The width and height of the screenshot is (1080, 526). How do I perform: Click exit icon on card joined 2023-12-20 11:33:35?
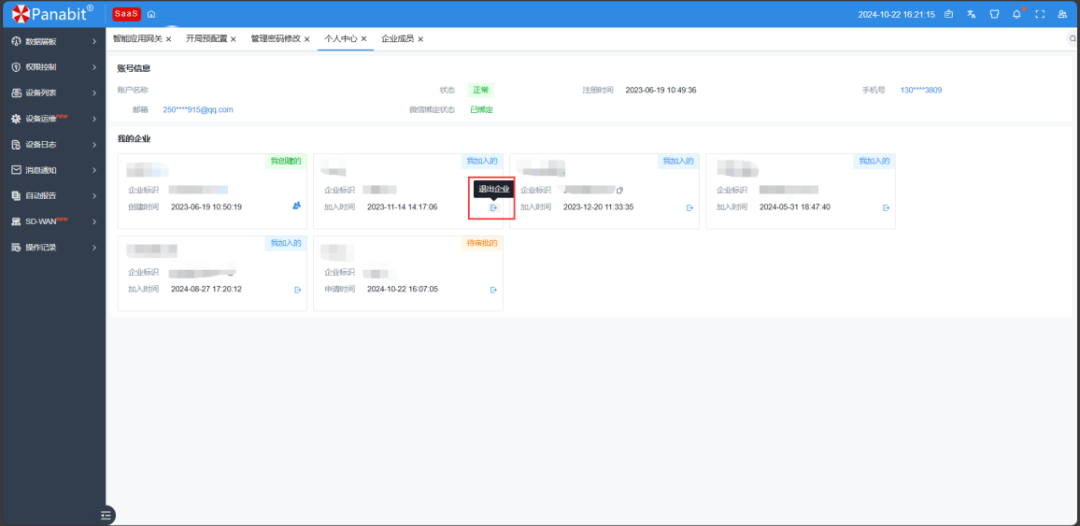click(x=689, y=207)
